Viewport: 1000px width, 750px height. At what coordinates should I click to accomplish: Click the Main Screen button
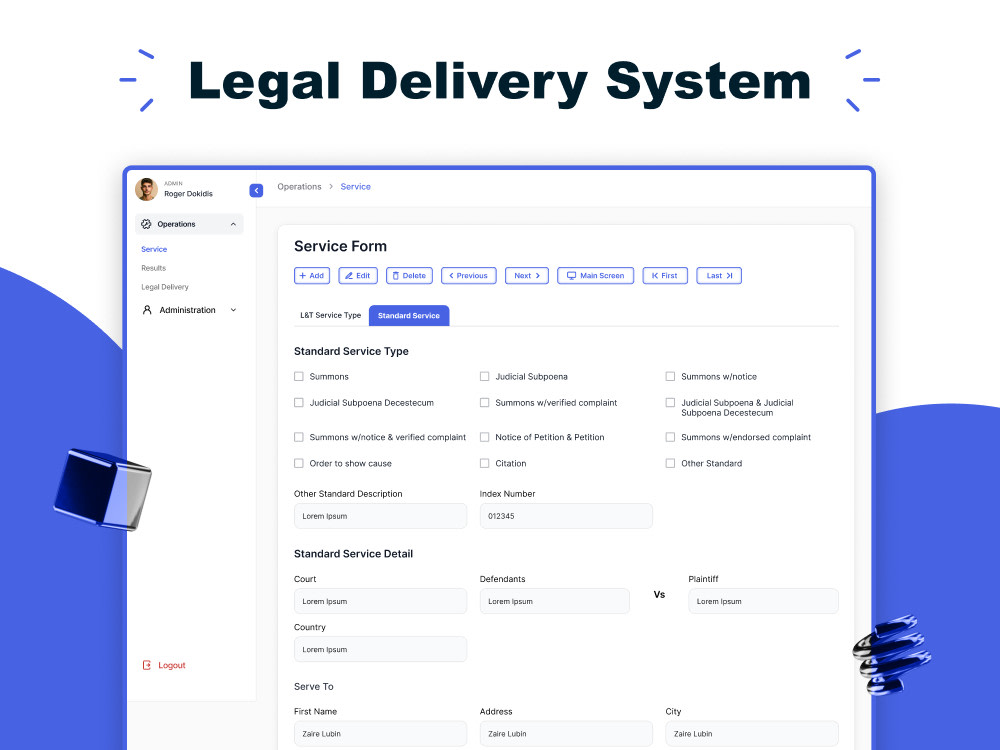[596, 276]
